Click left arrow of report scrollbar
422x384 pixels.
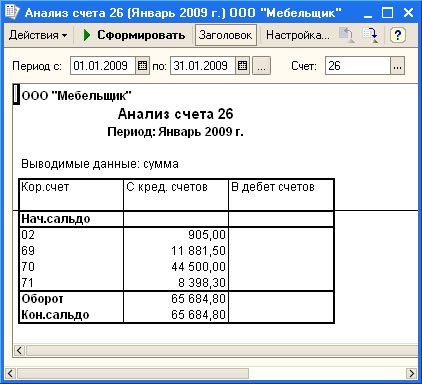tap(19, 351)
